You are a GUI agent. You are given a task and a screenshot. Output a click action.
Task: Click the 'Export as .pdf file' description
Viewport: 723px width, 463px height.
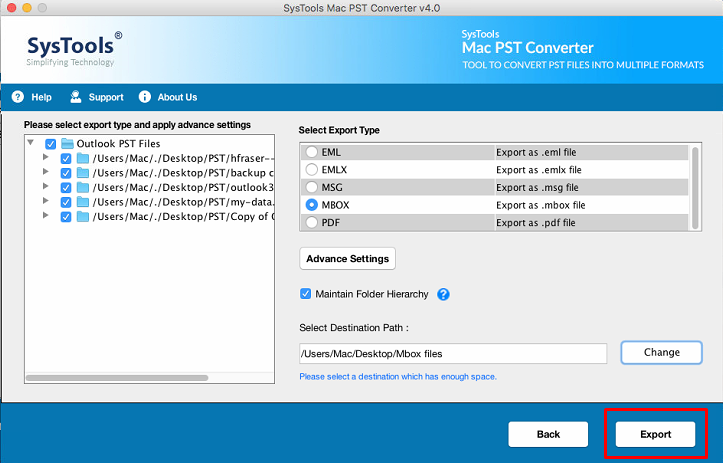535,223
